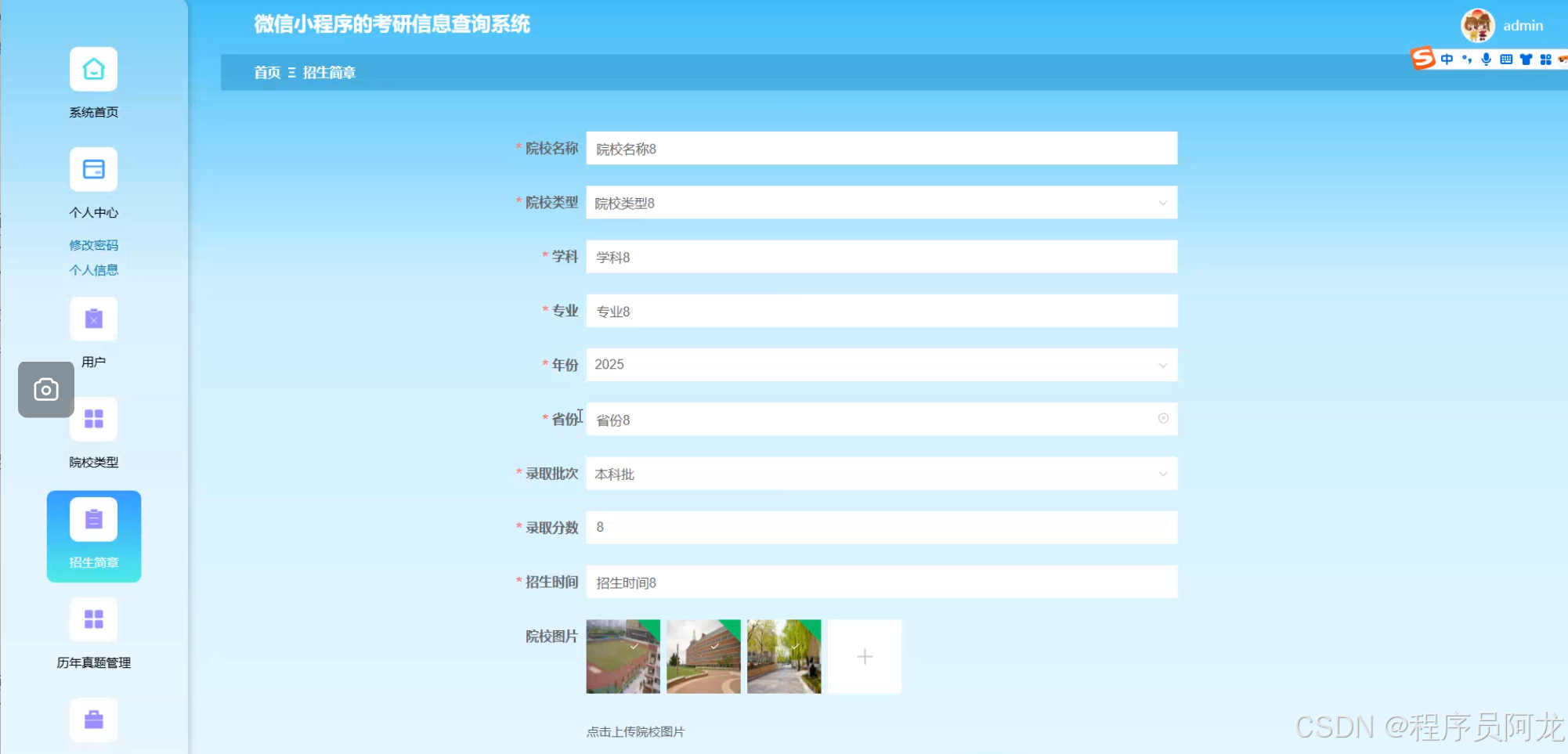1568x754 pixels.
Task: Click the 用户 users management icon
Action: 93,319
